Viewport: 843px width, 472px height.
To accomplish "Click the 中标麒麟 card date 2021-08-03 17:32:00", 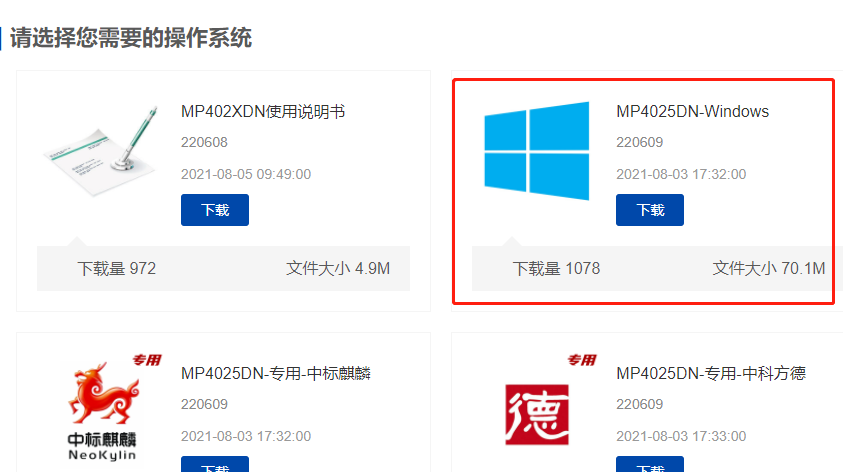I will (x=246, y=436).
